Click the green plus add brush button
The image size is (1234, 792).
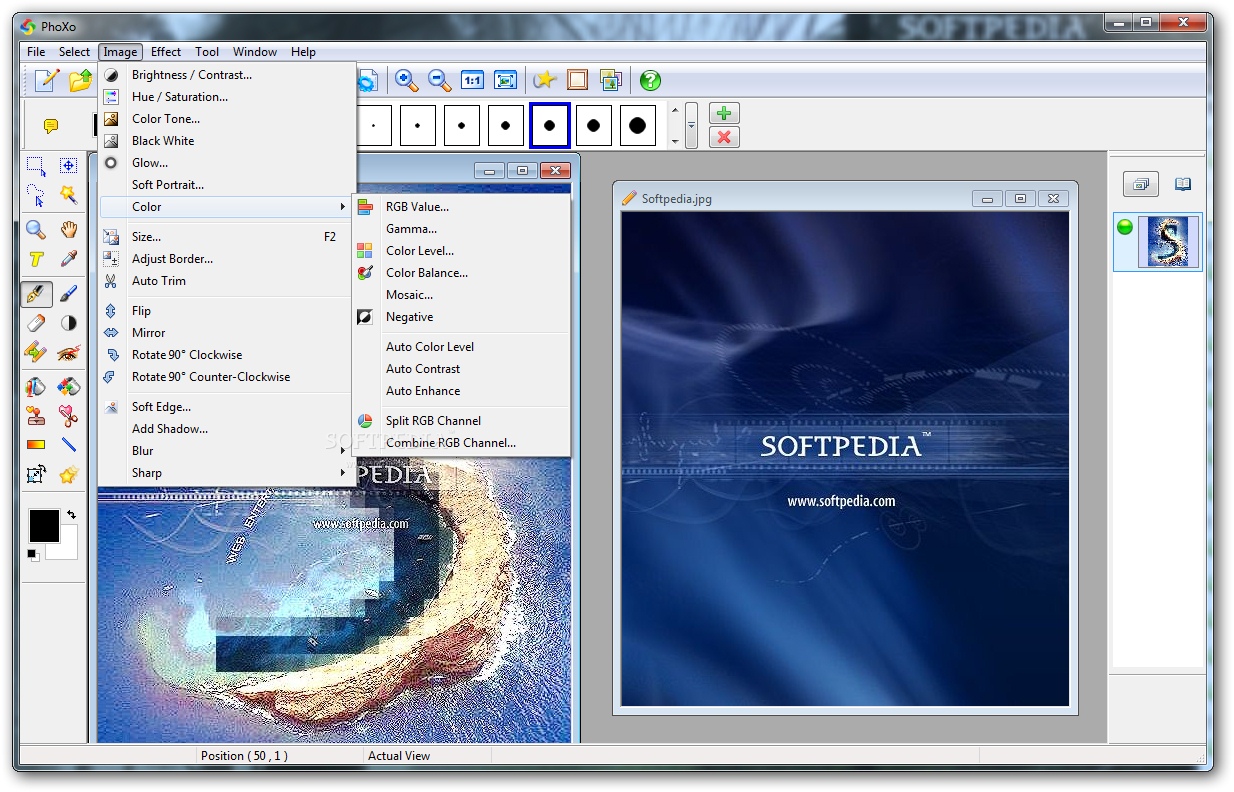[724, 113]
